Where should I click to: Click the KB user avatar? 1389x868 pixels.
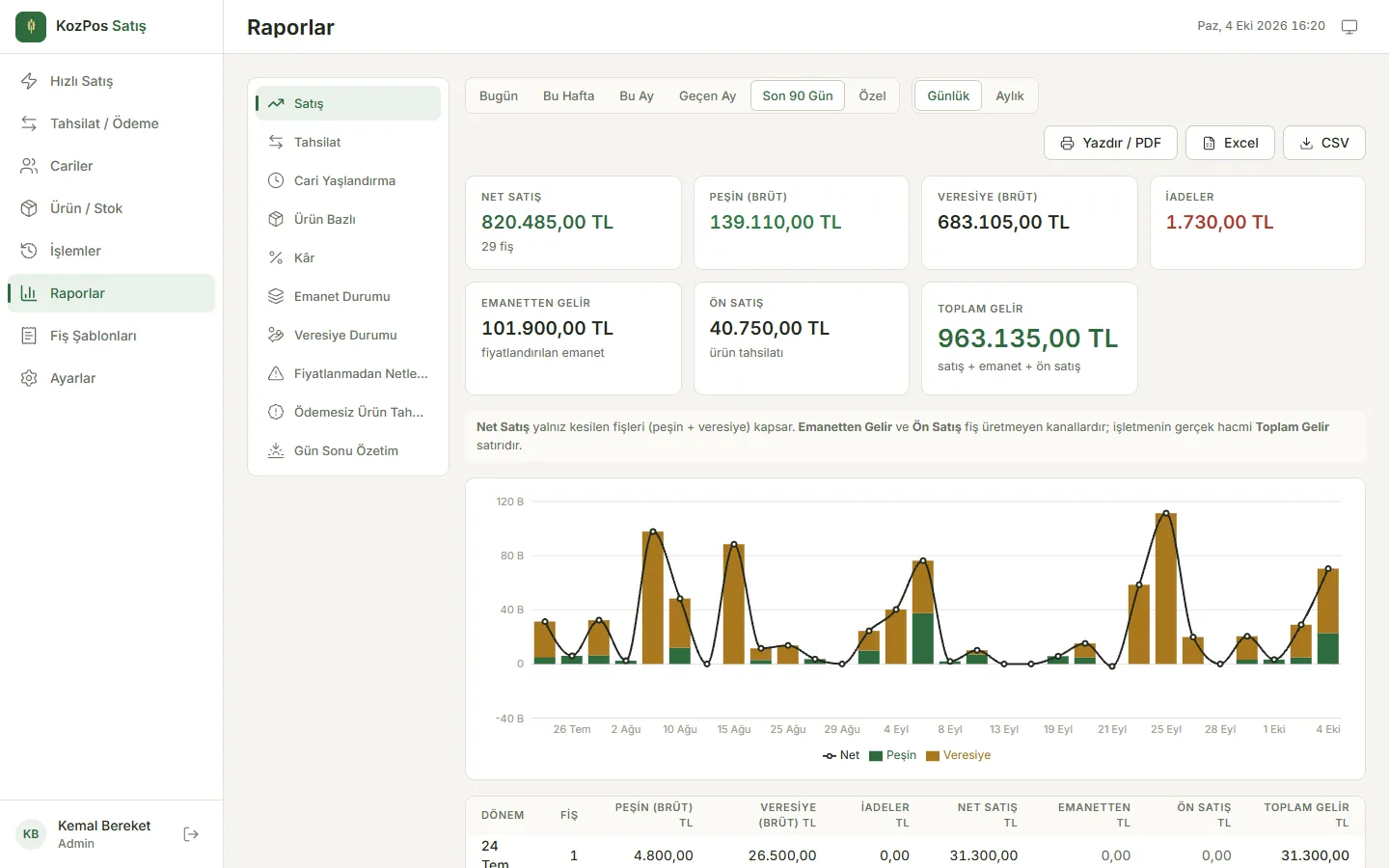tap(31, 834)
